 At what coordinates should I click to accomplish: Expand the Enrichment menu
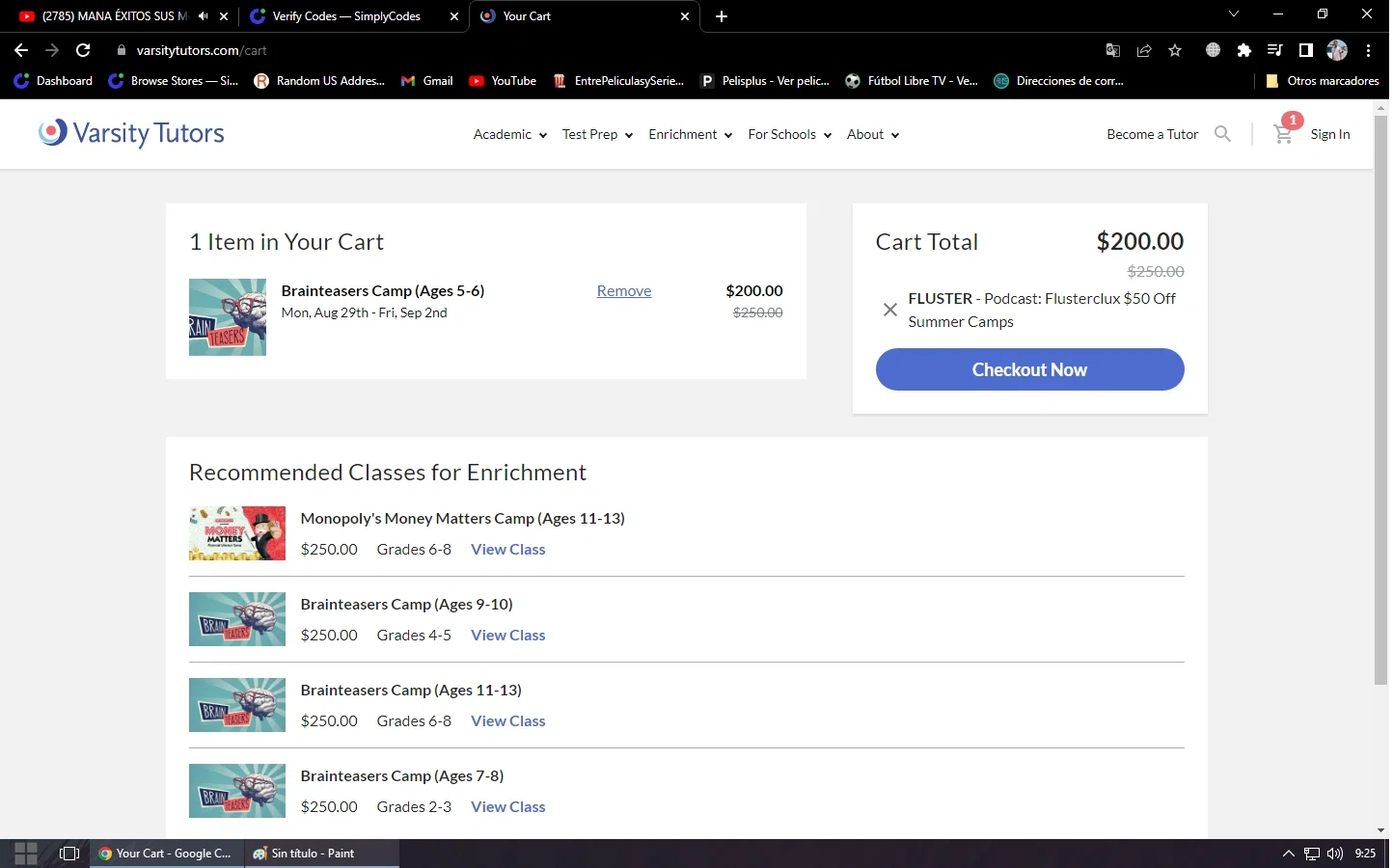(x=691, y=135)
